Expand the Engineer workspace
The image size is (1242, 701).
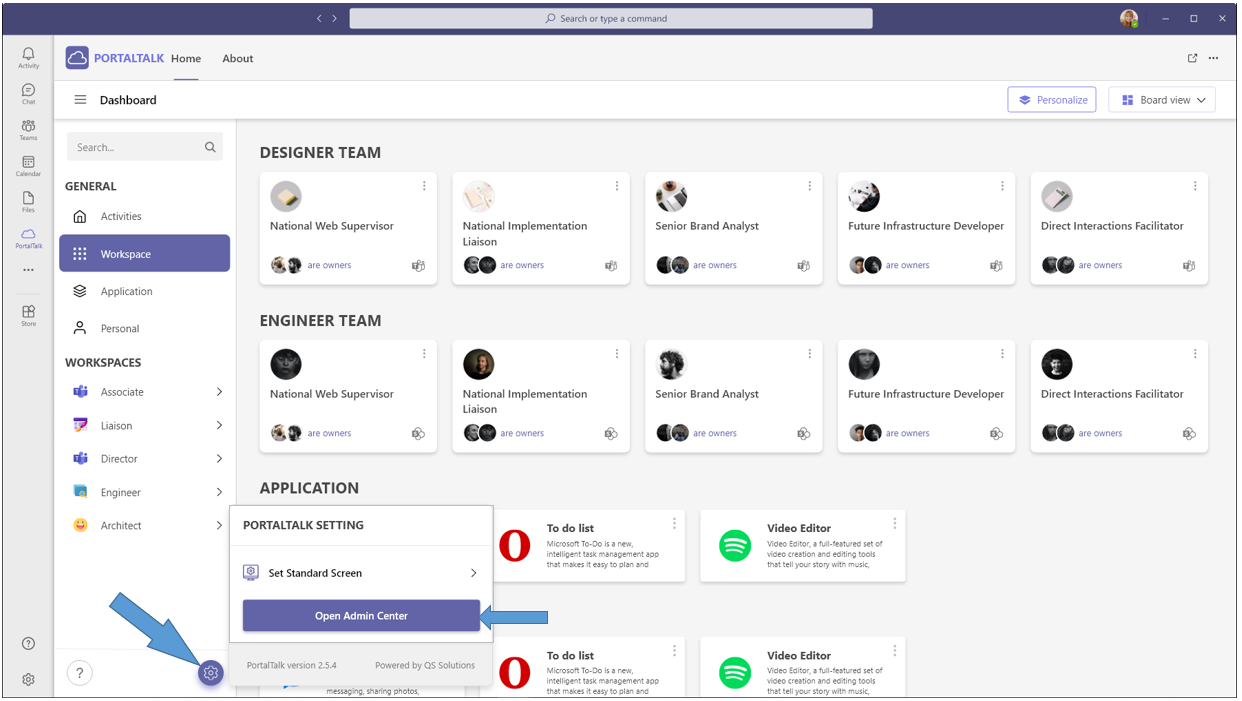219,492
